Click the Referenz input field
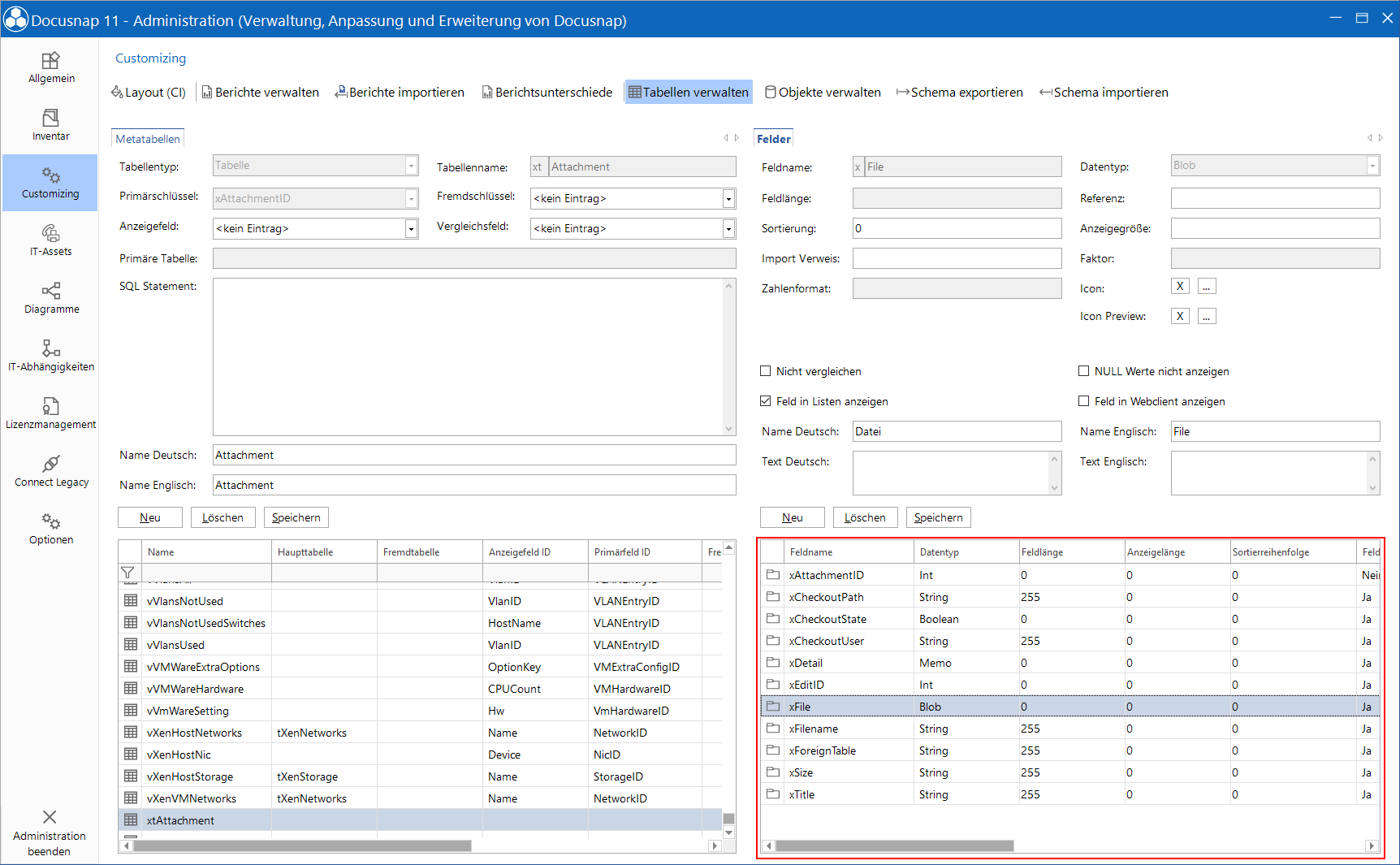Image resolution: width=1400 pixels, height=865 pixels. [x=1275, y=198]
